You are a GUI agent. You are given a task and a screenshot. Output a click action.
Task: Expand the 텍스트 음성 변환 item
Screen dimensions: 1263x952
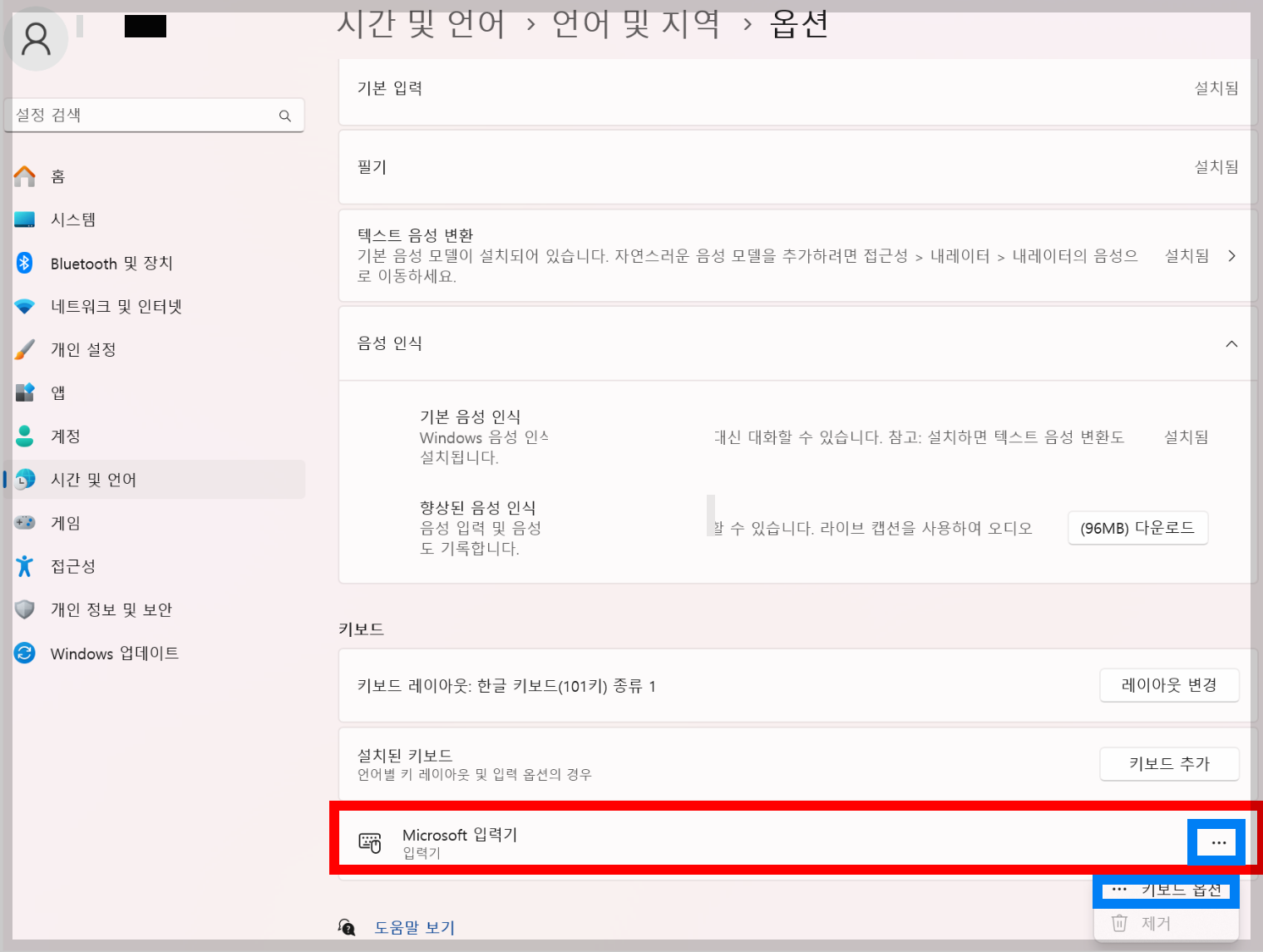coord(1231,256)
